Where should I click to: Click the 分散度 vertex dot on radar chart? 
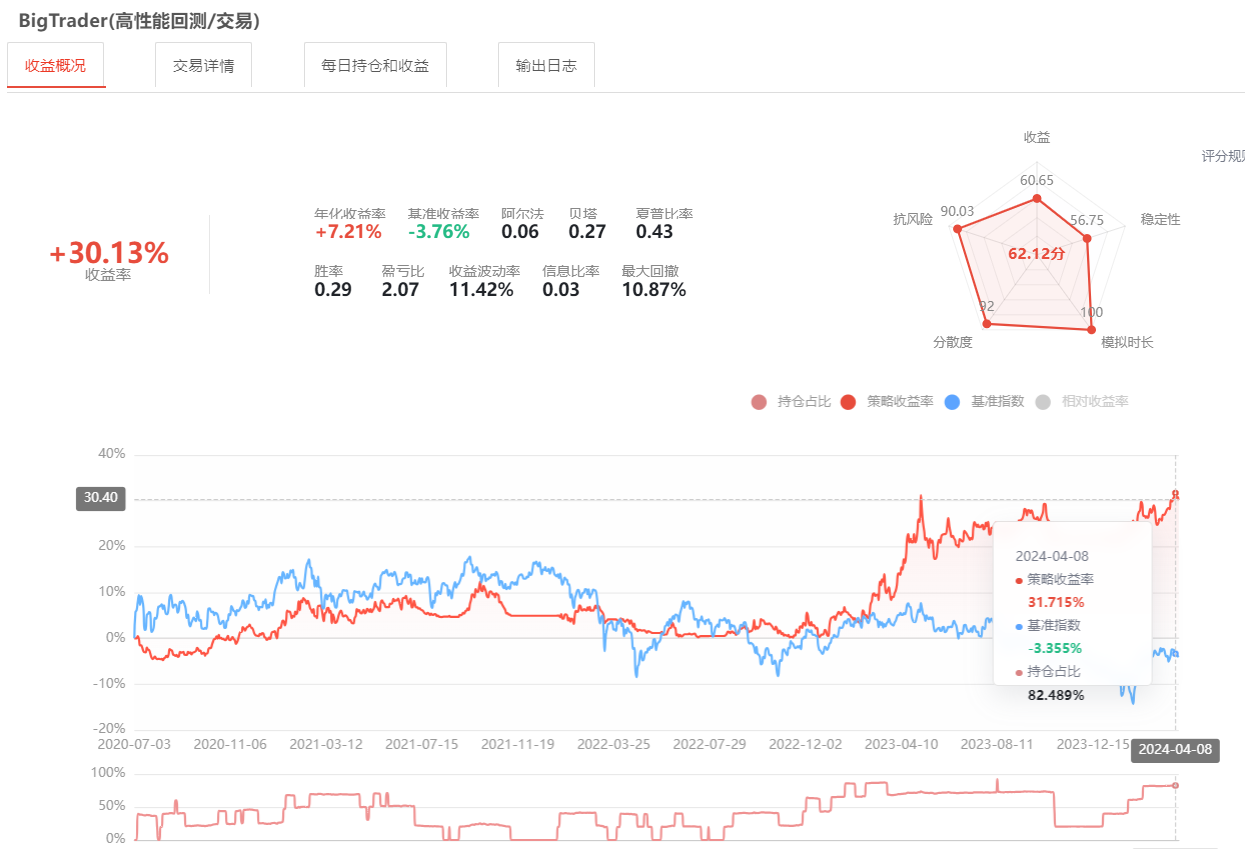(x=982, y=325)
